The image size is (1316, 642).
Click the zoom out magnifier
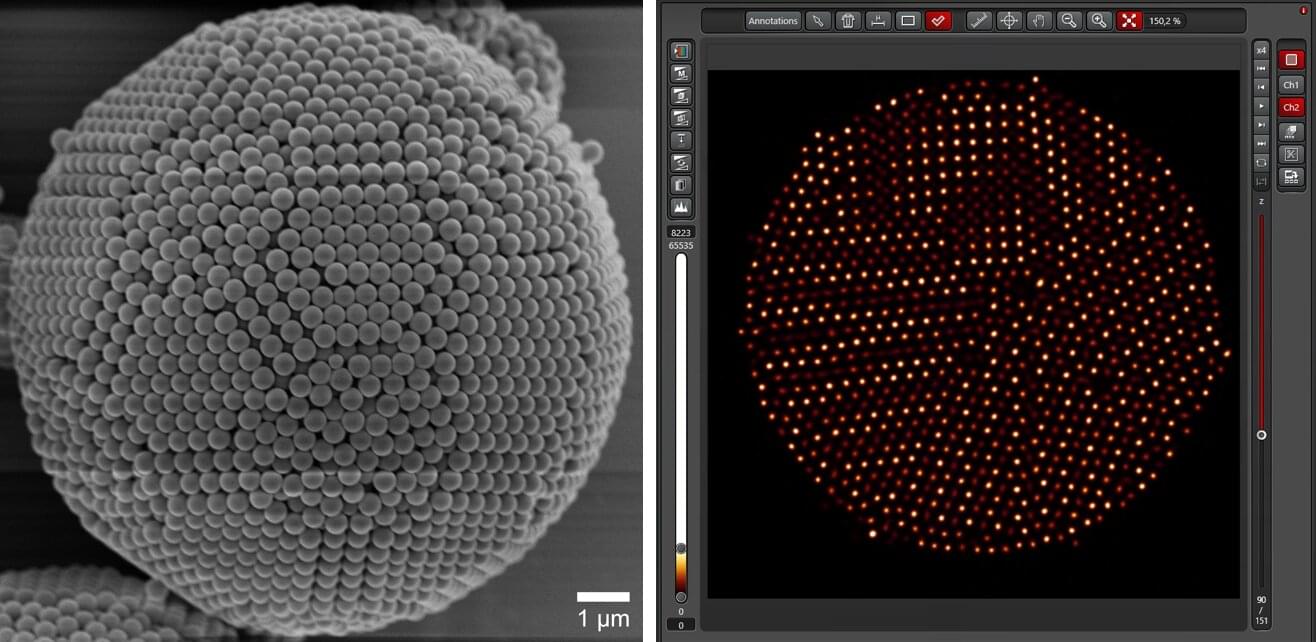(1070, 20)
